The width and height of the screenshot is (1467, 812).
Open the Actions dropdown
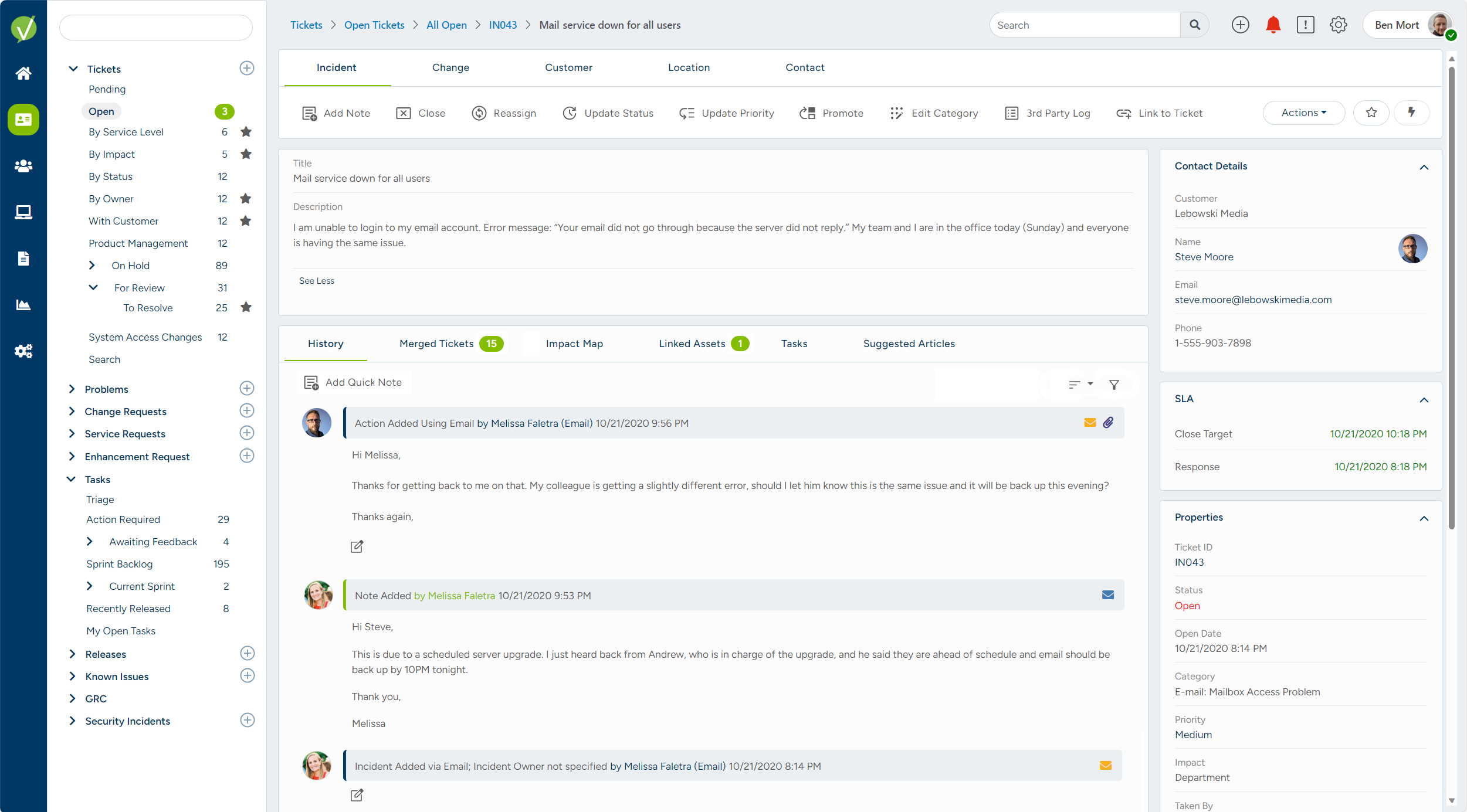coord(1303,113)
